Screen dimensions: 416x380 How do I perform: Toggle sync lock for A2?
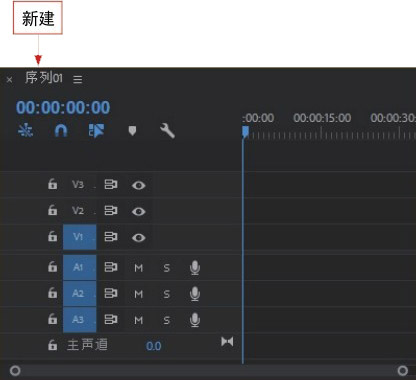(111, 293)
